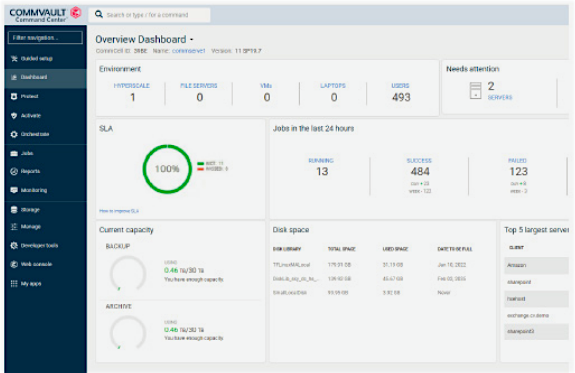
Task: Open the SERVERS needs attention link
Action: 500,98
